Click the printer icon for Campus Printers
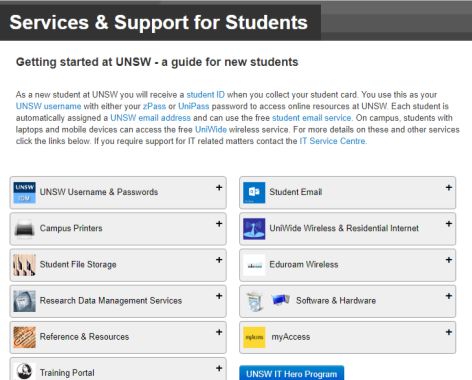The width and height of the screenshot is (472, 380). click(x=24, y=229)
